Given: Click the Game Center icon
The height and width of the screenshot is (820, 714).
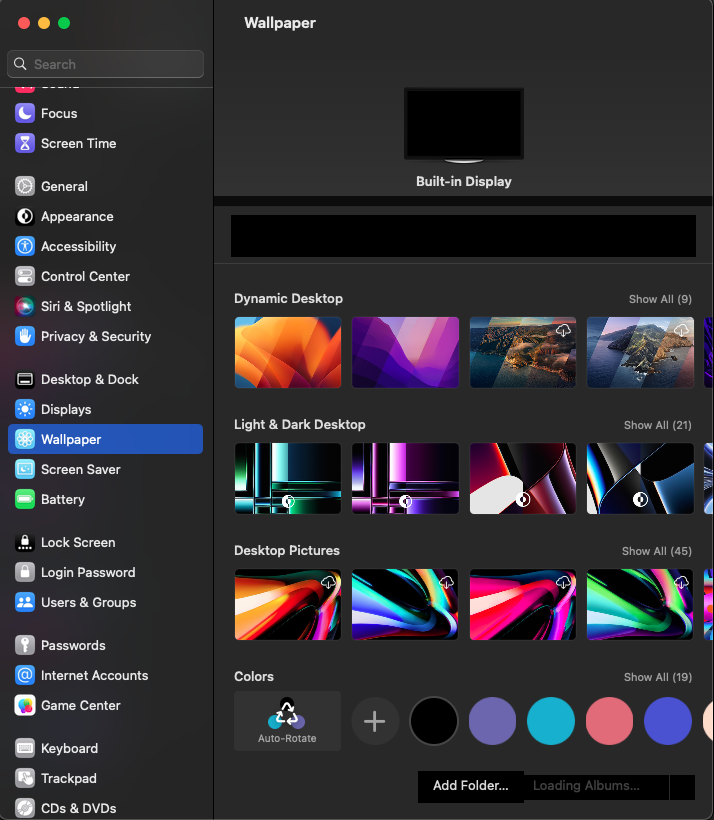Looking at the screenshot, I should pos(25,706).
